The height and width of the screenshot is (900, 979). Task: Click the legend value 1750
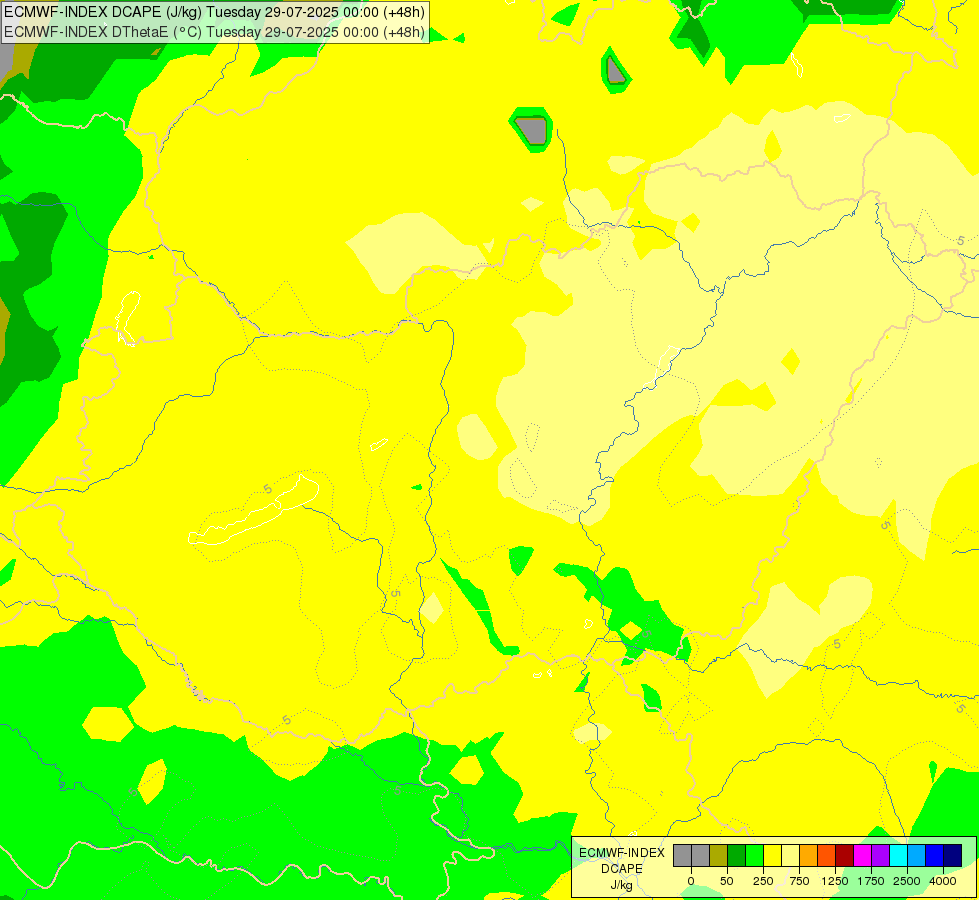click(x=871, y=881)
